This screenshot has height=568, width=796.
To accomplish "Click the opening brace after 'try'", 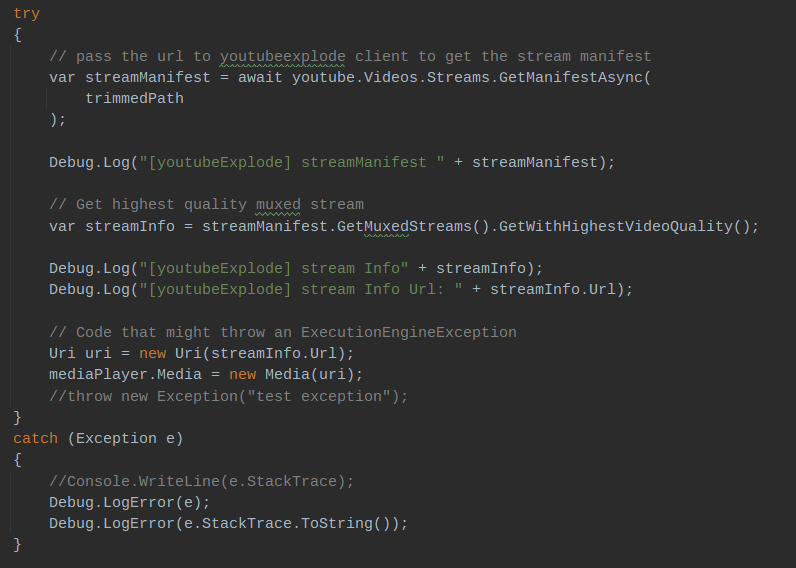I will (17, 35).
